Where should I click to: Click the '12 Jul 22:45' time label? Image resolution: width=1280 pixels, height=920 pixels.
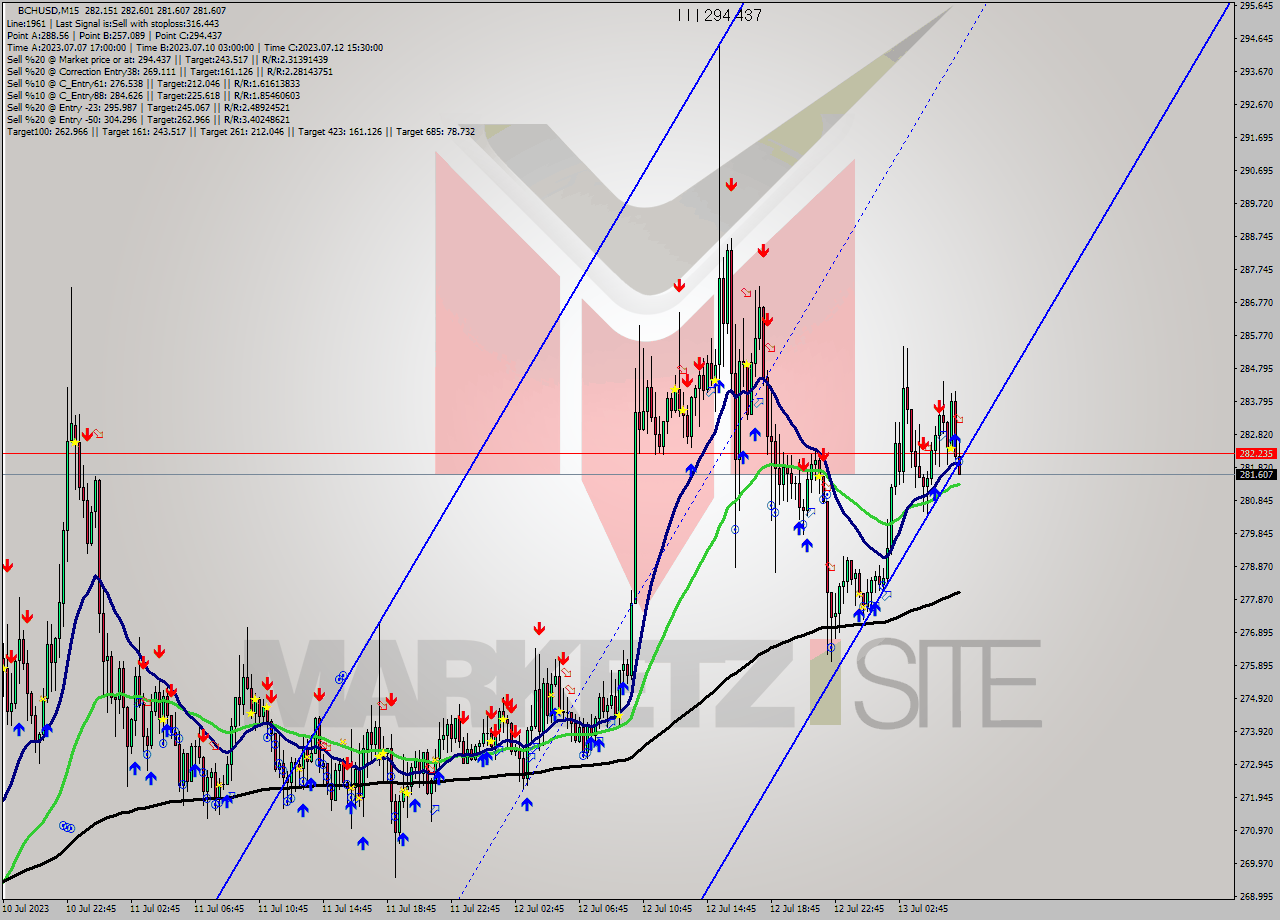pos(858,910)
